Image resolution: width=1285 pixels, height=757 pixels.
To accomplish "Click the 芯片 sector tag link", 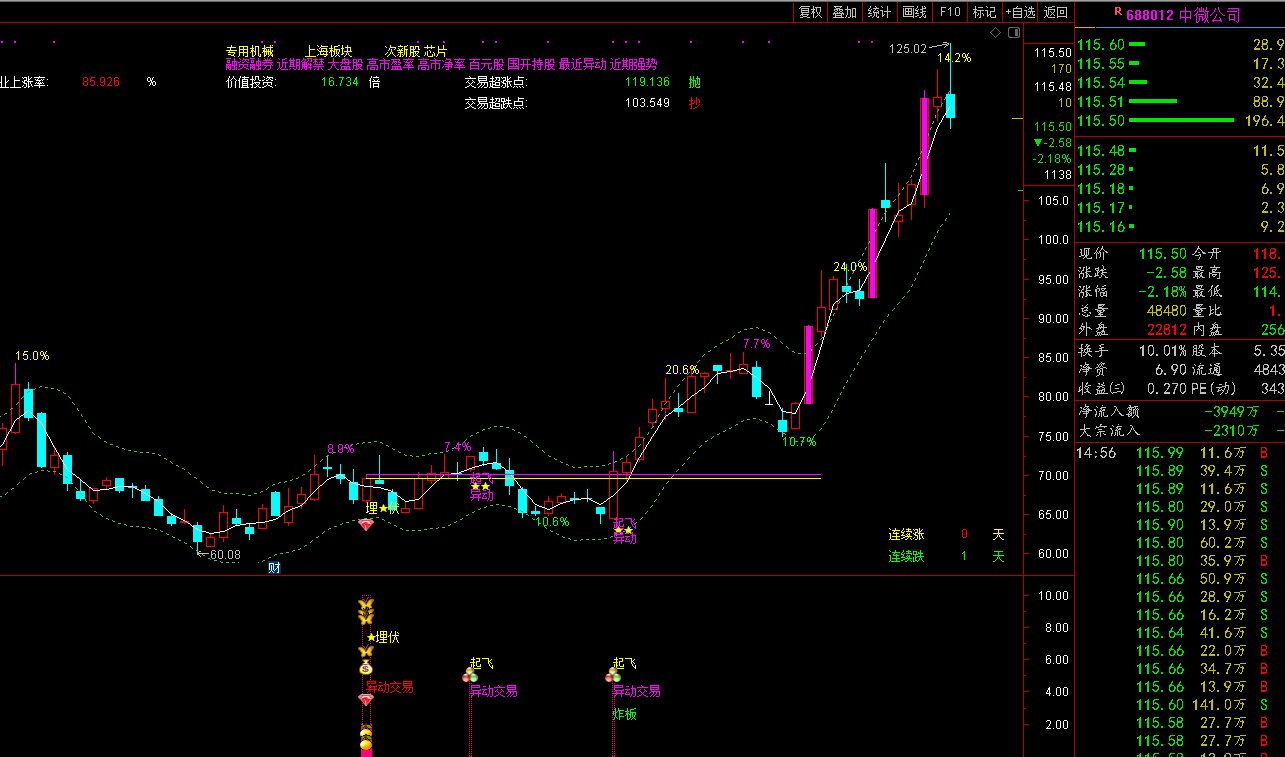I will pos(435,51).
